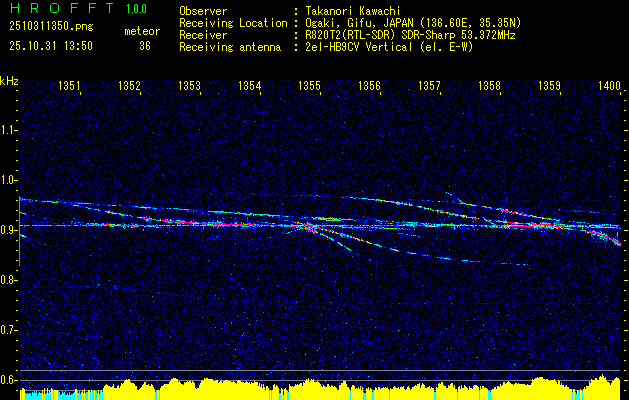Click the R820T2(RTL-SDR) SDR-Sharp 53.372MHz text

(x=410, y=35)
